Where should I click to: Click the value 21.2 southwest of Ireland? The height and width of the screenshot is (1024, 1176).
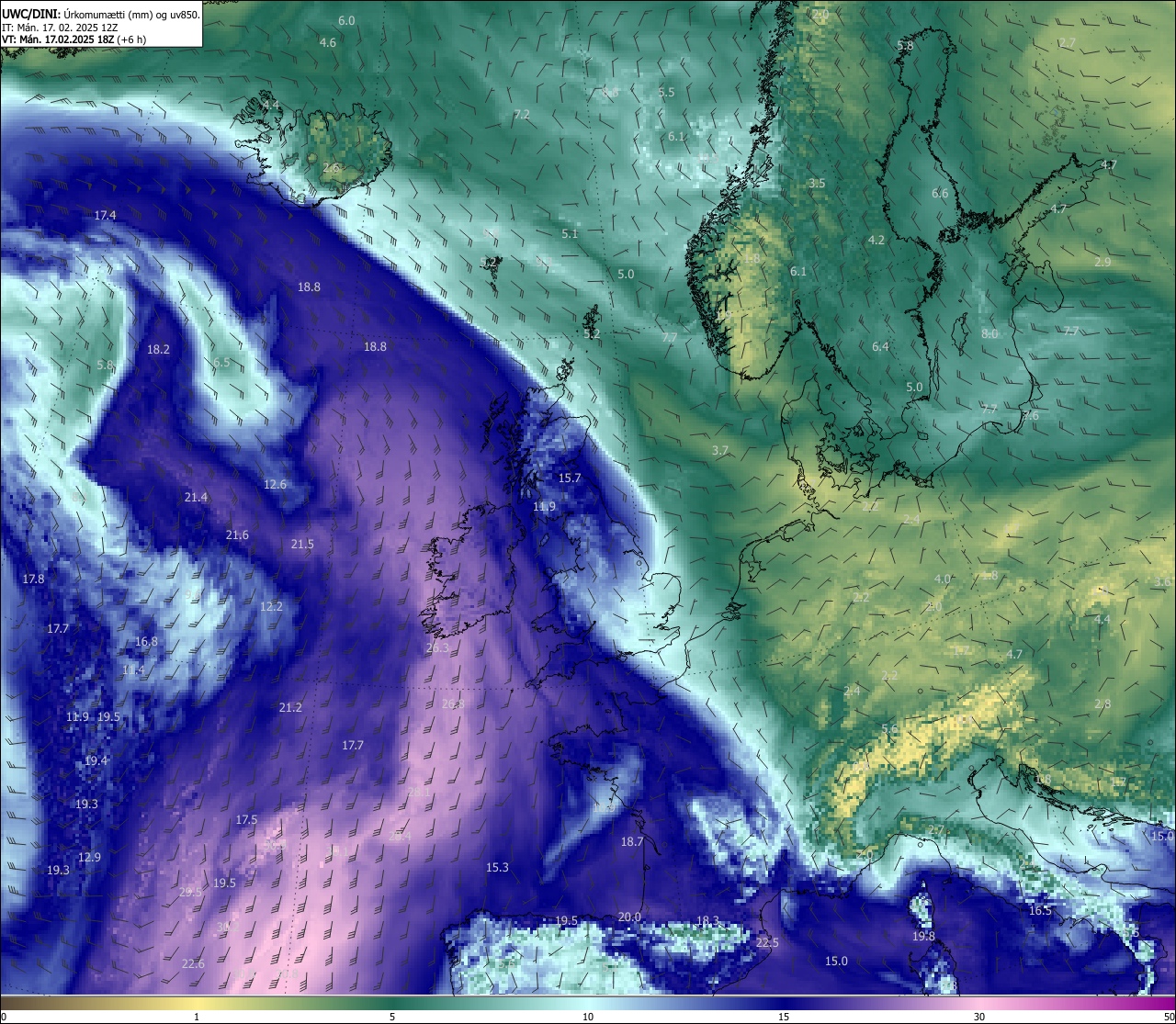click(290, 708)
